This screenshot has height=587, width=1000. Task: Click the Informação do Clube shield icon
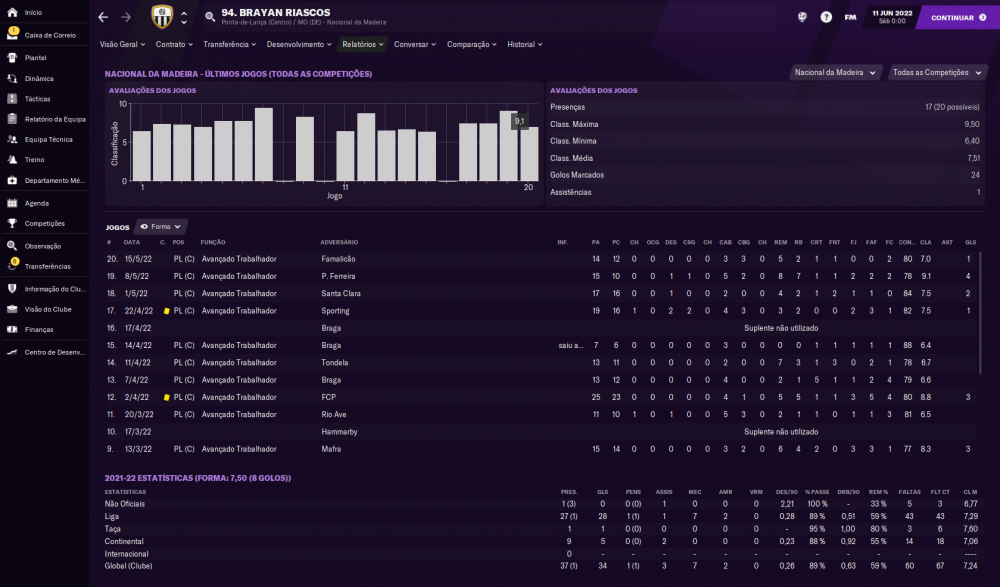(12, 289)
